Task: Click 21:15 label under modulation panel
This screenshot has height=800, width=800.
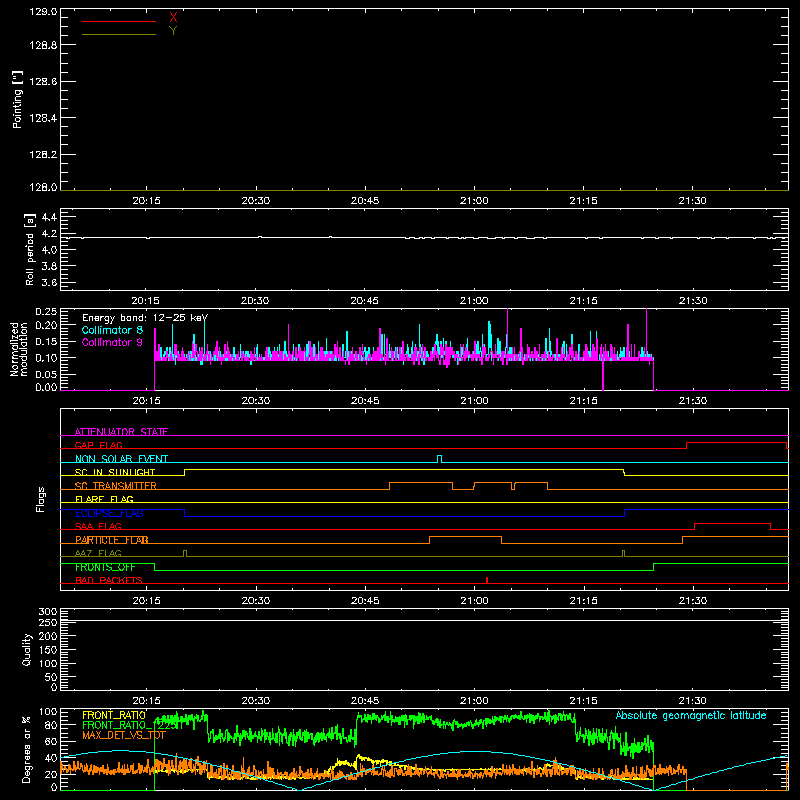Action: coord(583,401)
